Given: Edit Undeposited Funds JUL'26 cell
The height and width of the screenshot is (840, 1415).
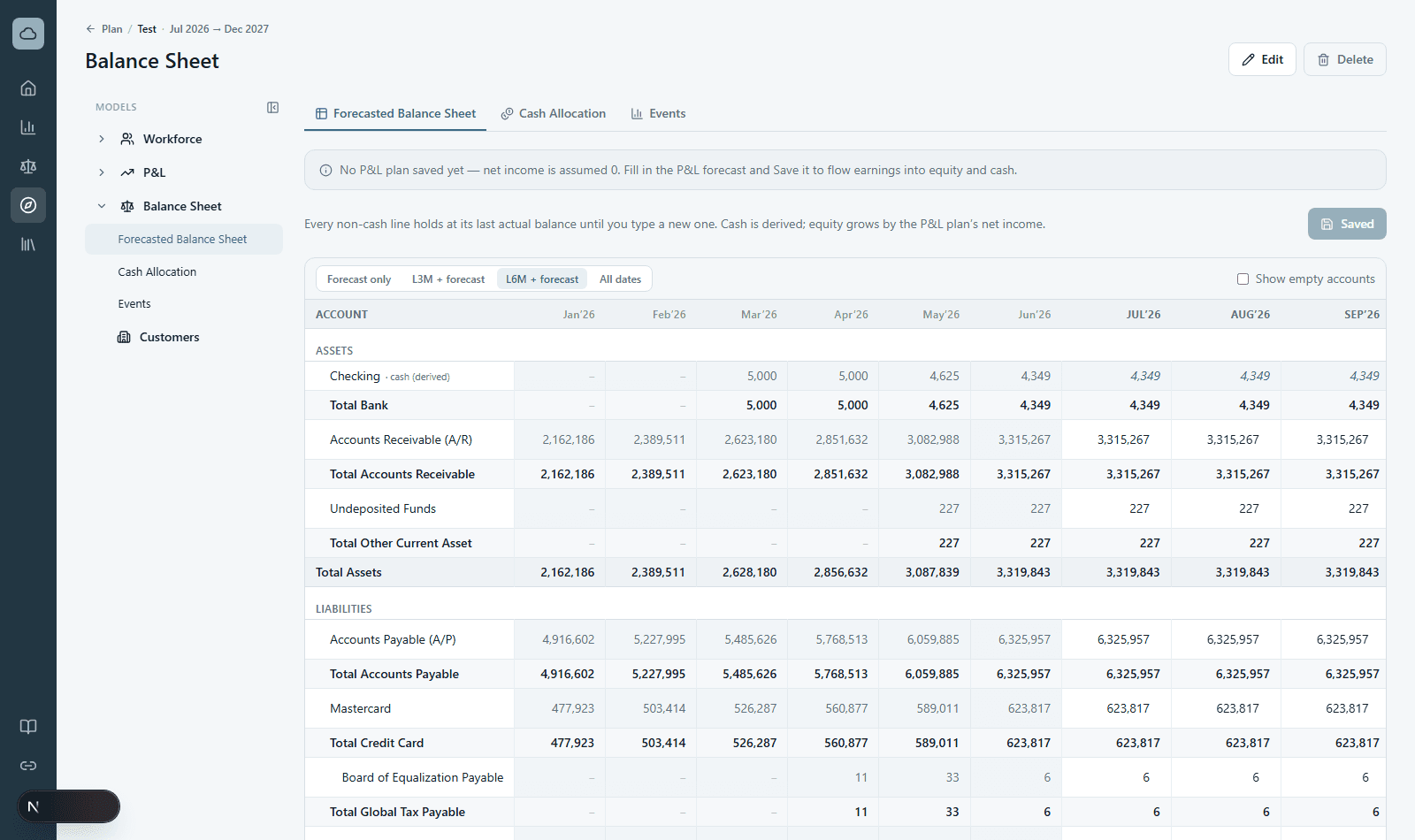Looking at the screenshot, I should [x=1116, y=508].
